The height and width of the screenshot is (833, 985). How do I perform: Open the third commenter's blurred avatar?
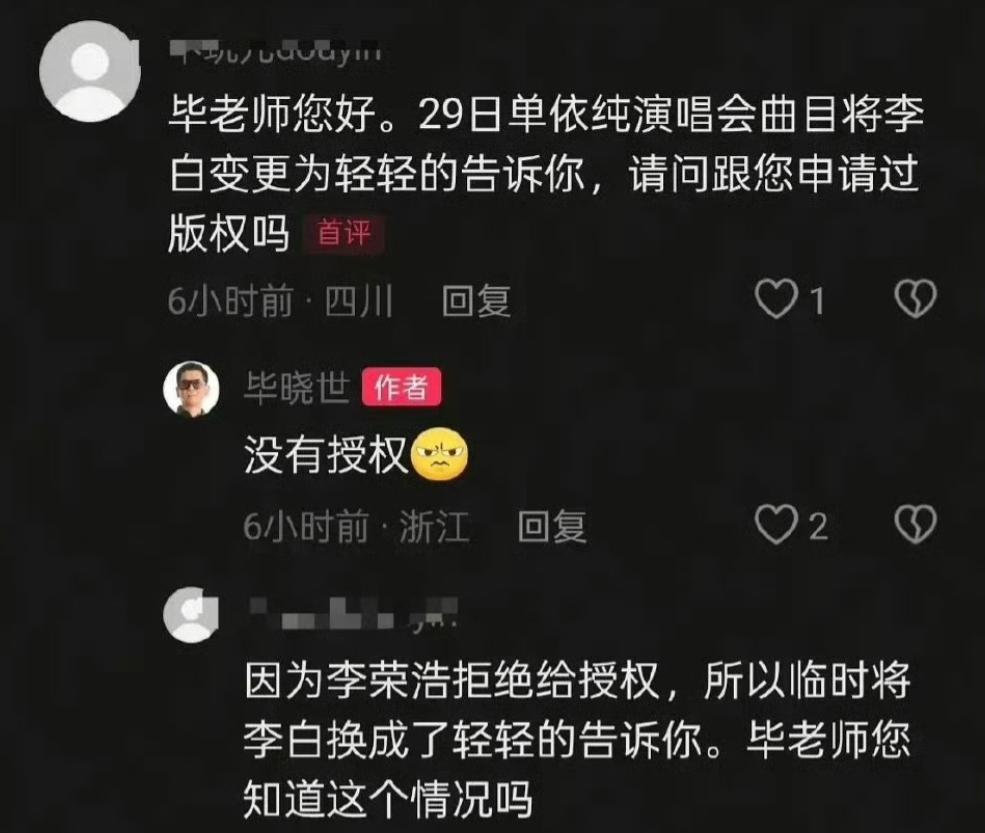click(x=191, y=614)
